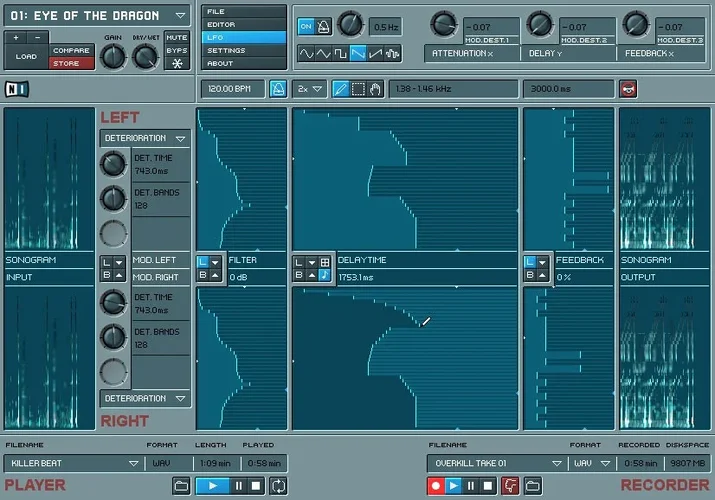This screenshot has height=500, width=715.
Task: Click the snowflake freeze button
Action: 177,63
